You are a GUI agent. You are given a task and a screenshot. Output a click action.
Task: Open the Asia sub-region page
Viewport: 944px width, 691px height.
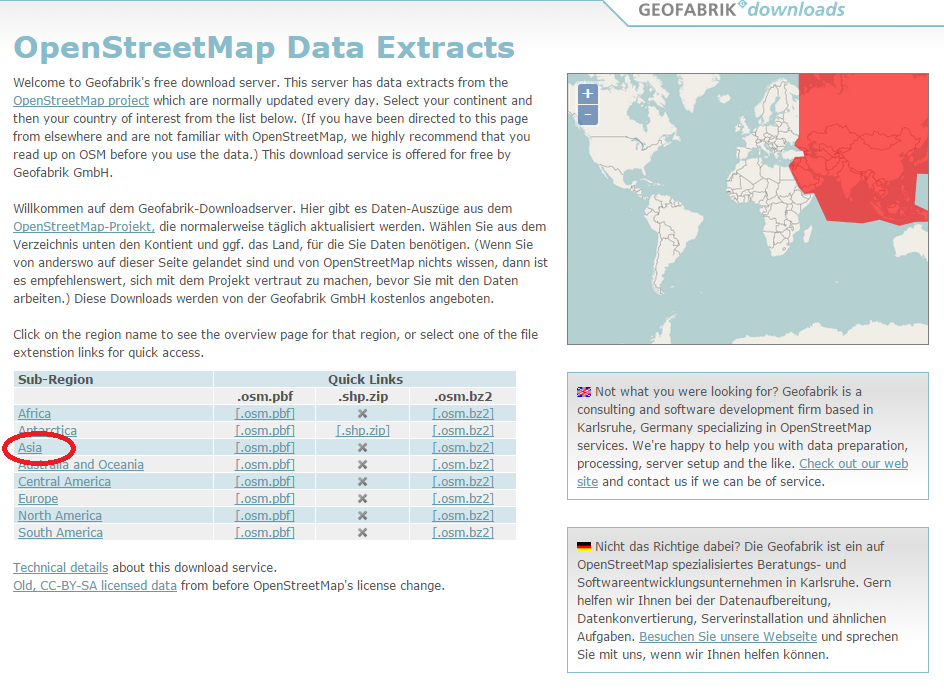pyautogui.click(x=30, y=447)
